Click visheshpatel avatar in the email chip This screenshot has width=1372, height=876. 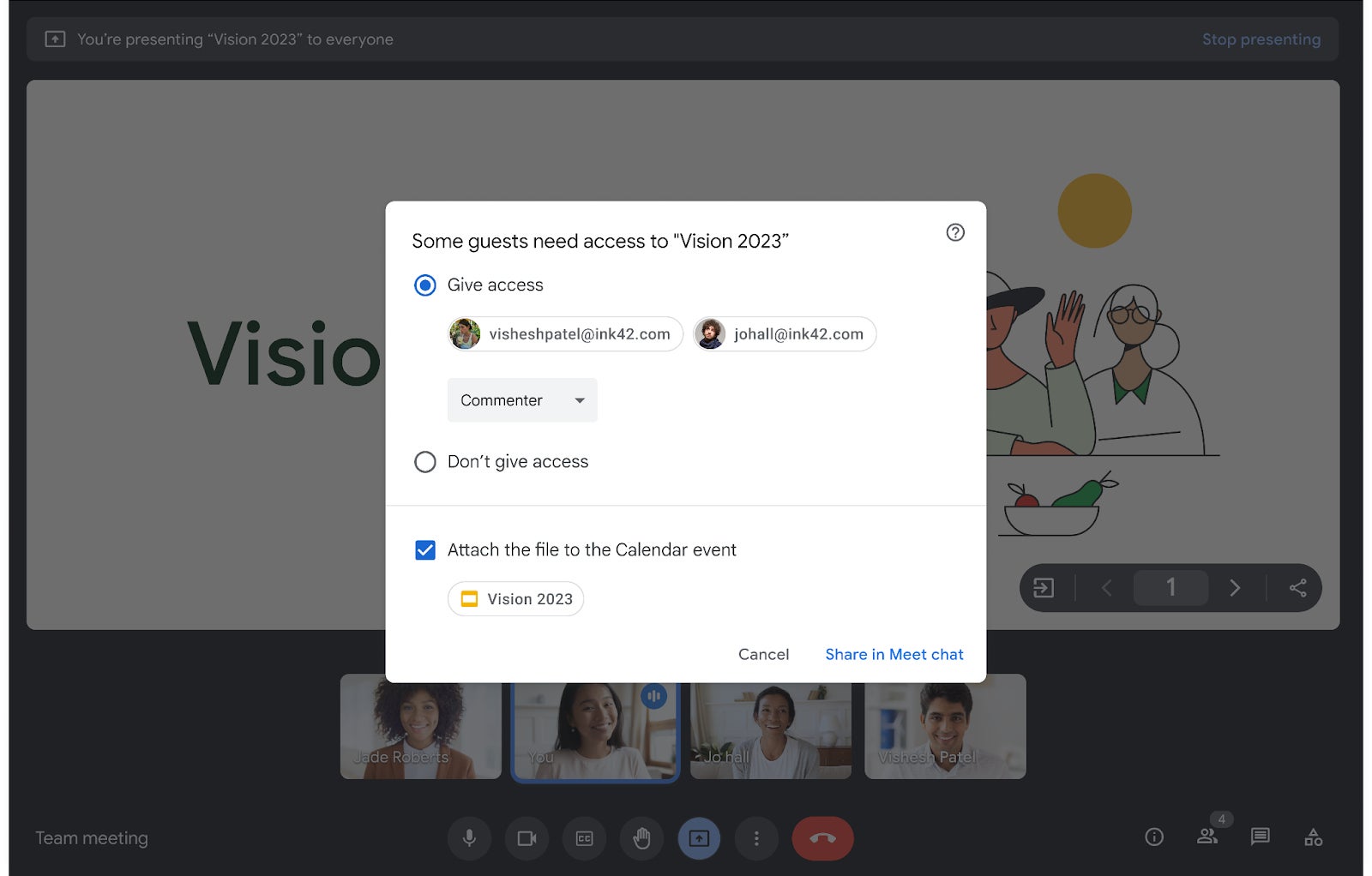point(465,333)
